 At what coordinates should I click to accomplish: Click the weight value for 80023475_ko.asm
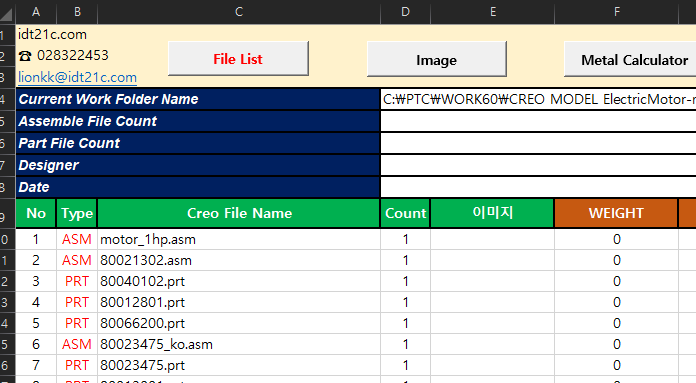[617, 344]
